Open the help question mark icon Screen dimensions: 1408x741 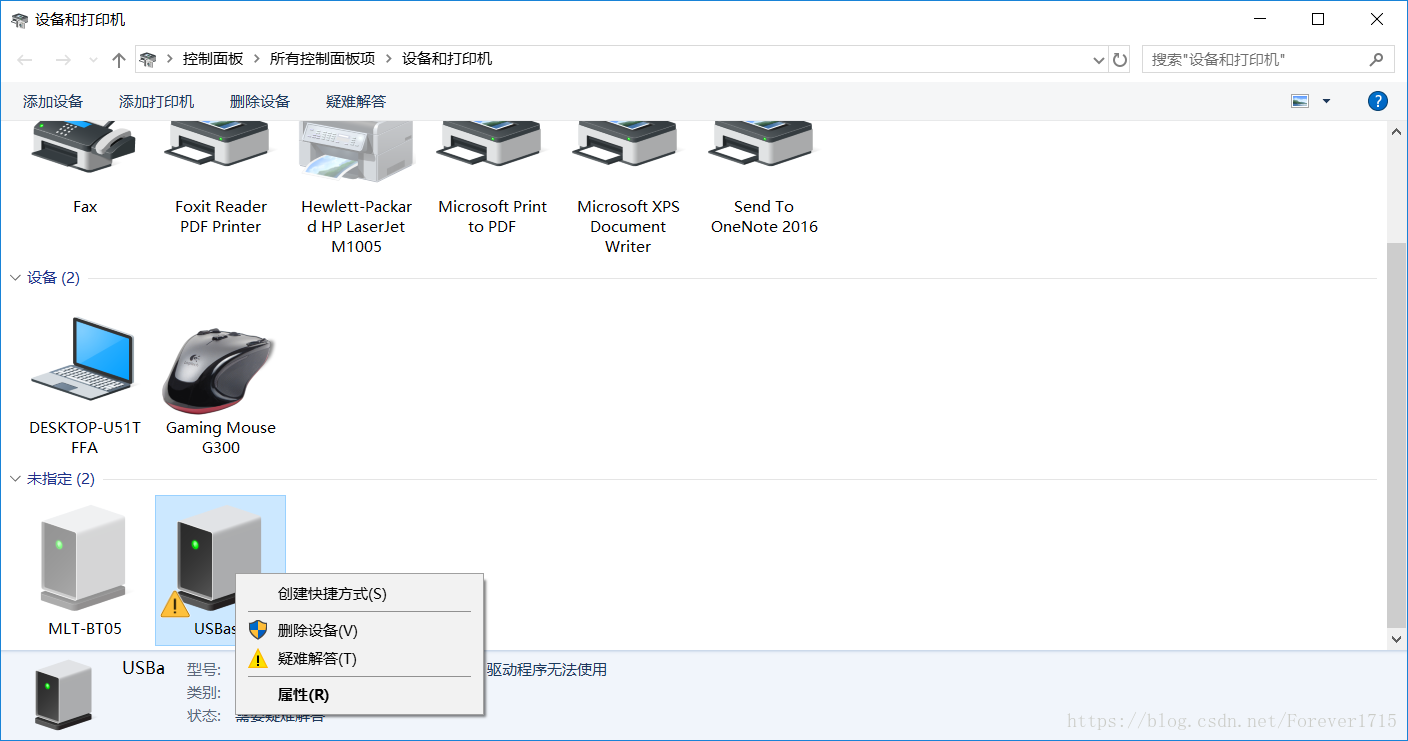[x=1378, y=101]
